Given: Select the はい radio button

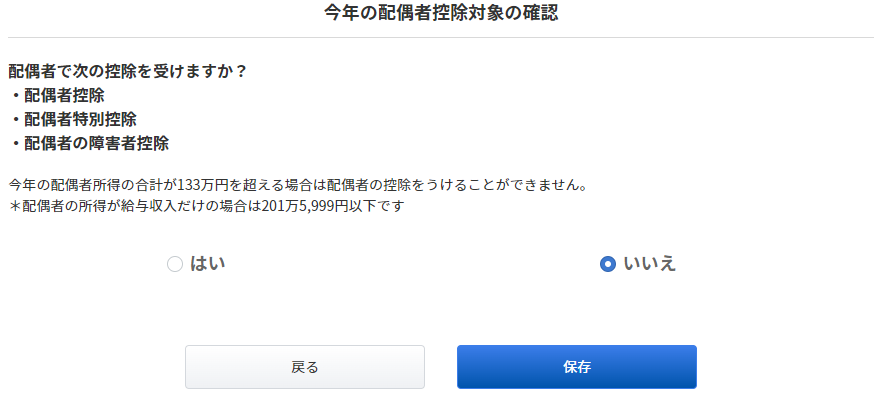Looking at the screenshot, I should (x=175, y=264).
